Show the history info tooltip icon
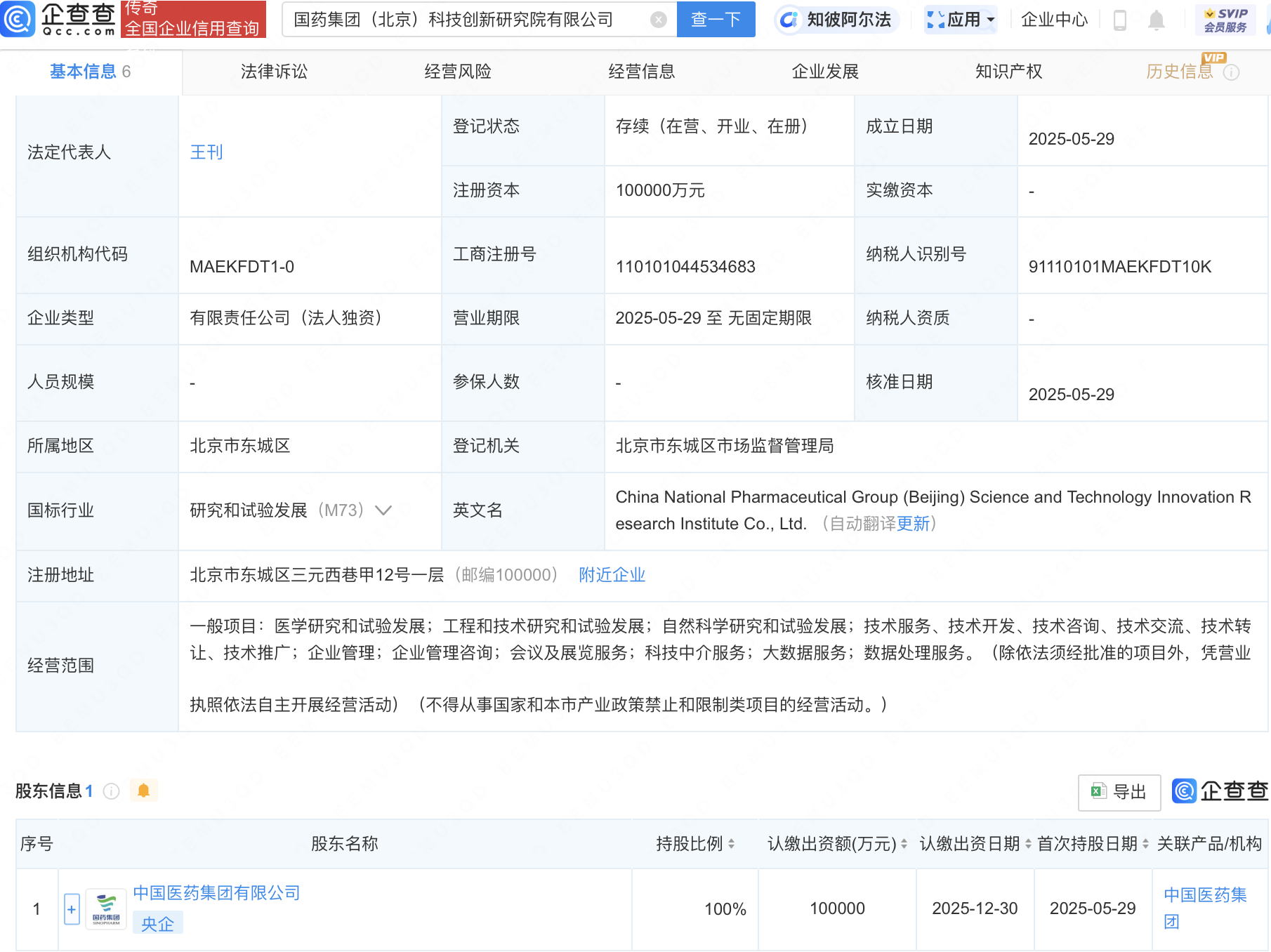Viewport: 1271px width, 952px height. [1231, 72]
